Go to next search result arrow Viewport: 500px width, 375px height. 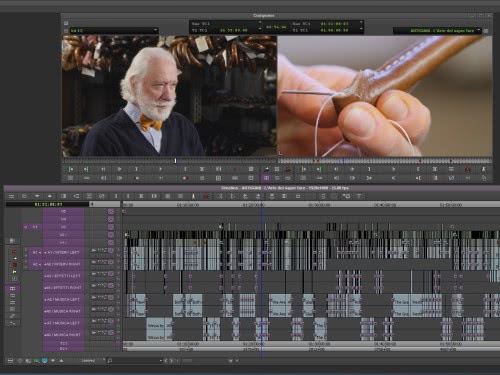171,361
